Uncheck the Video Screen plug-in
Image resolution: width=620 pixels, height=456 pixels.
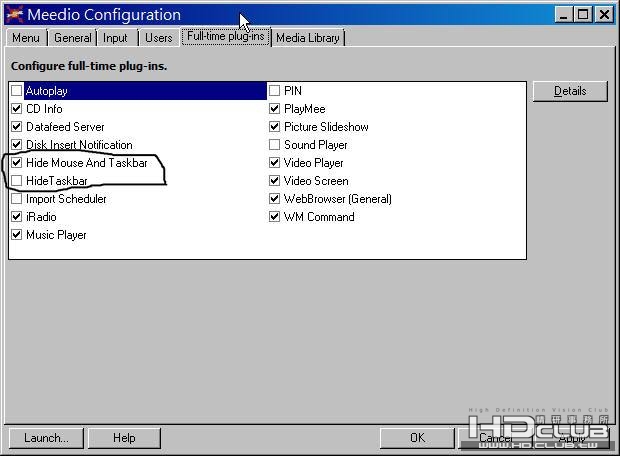(274, 181)
